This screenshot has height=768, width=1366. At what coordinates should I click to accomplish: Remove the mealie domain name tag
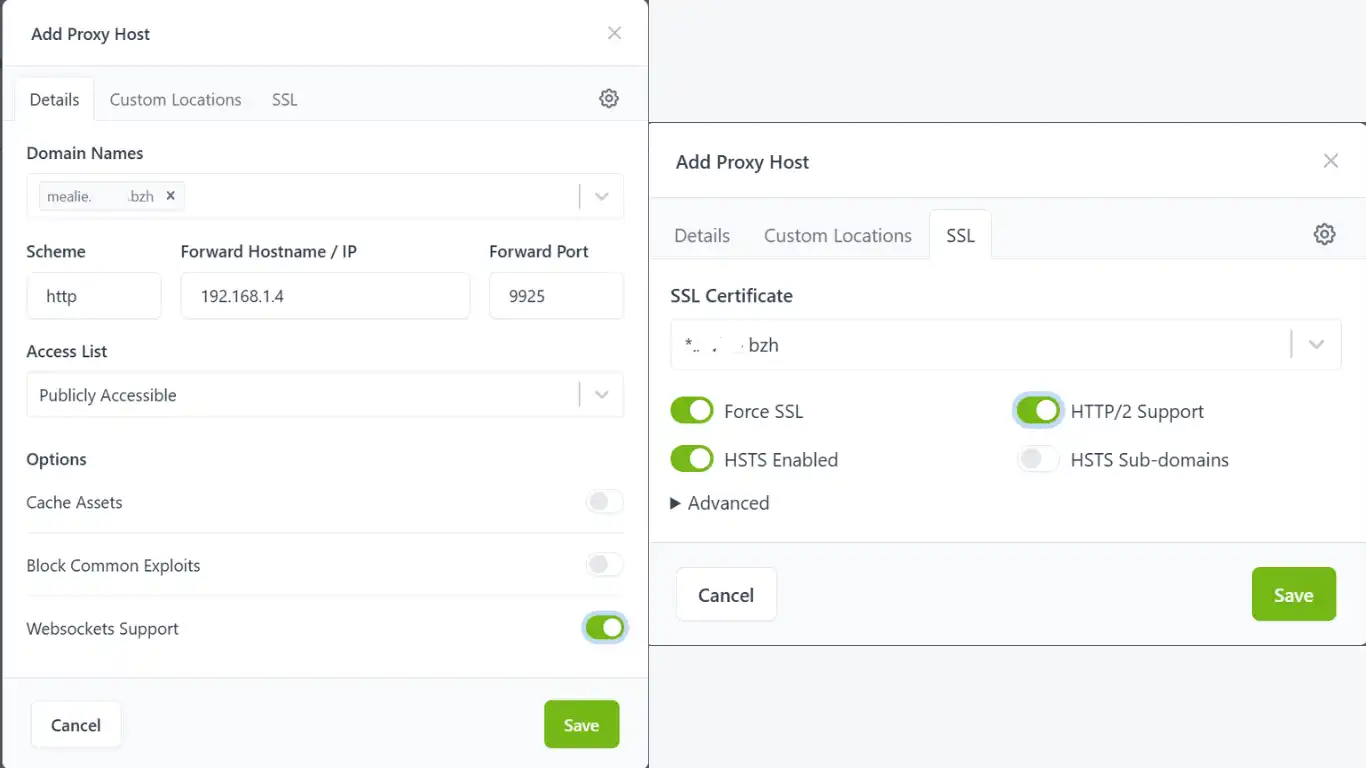pos(171,196)
